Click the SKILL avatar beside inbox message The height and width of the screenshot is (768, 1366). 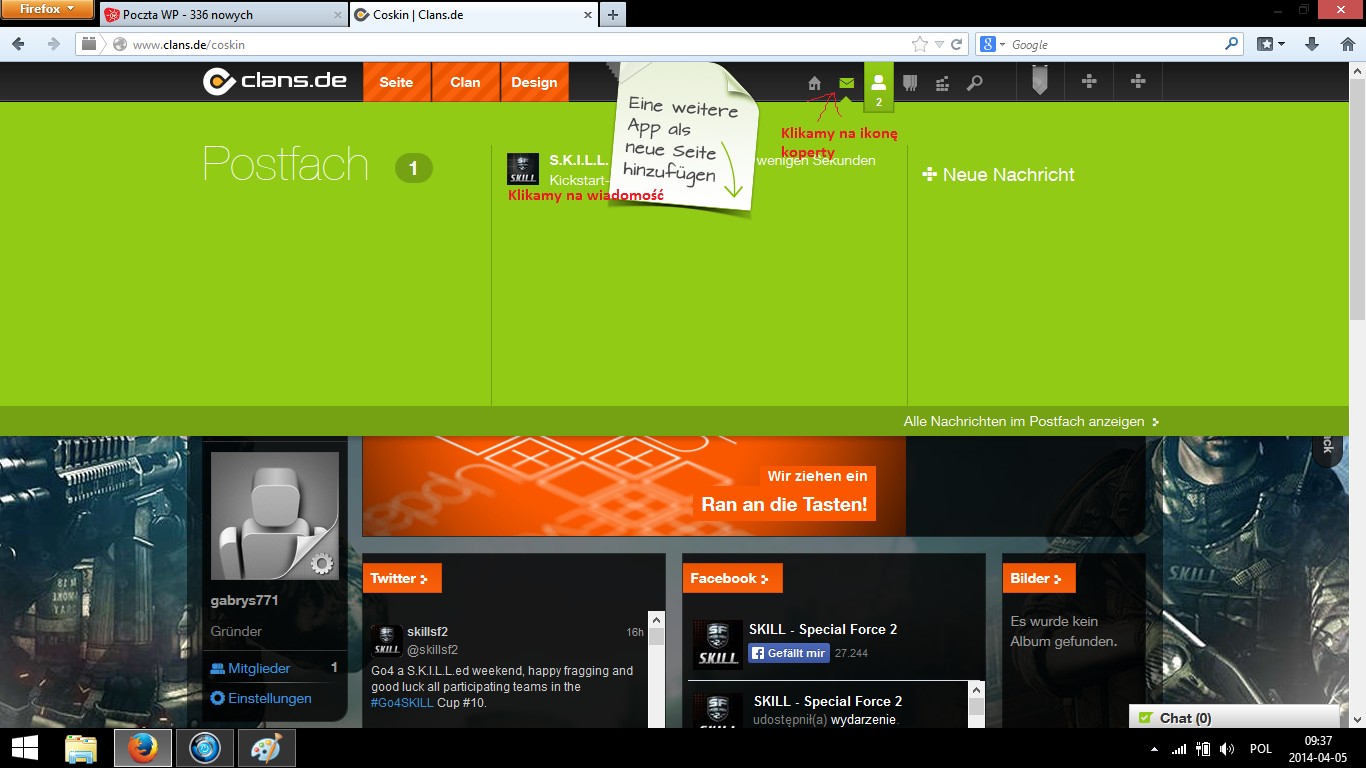[523, 169]
